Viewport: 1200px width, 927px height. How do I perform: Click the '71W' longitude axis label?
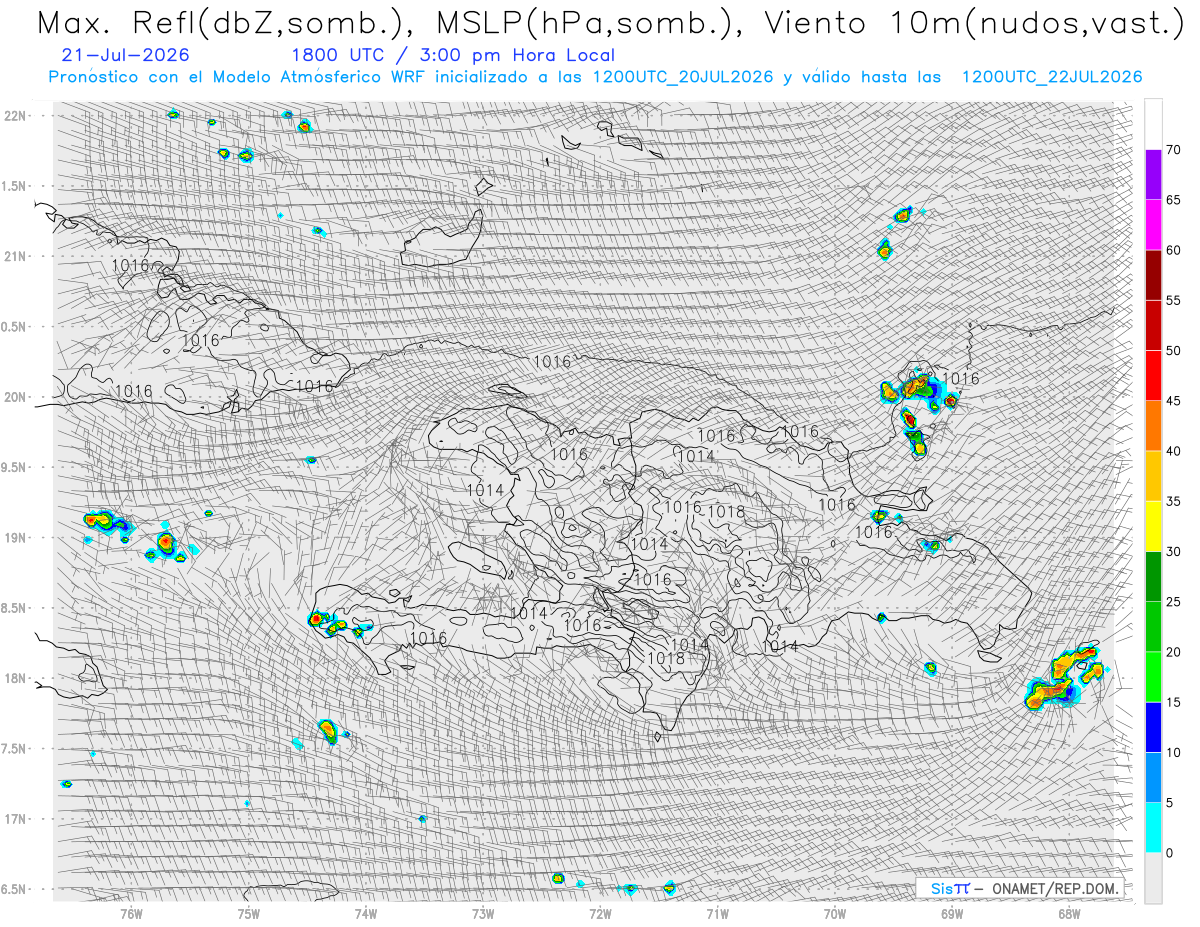(717, 913)
